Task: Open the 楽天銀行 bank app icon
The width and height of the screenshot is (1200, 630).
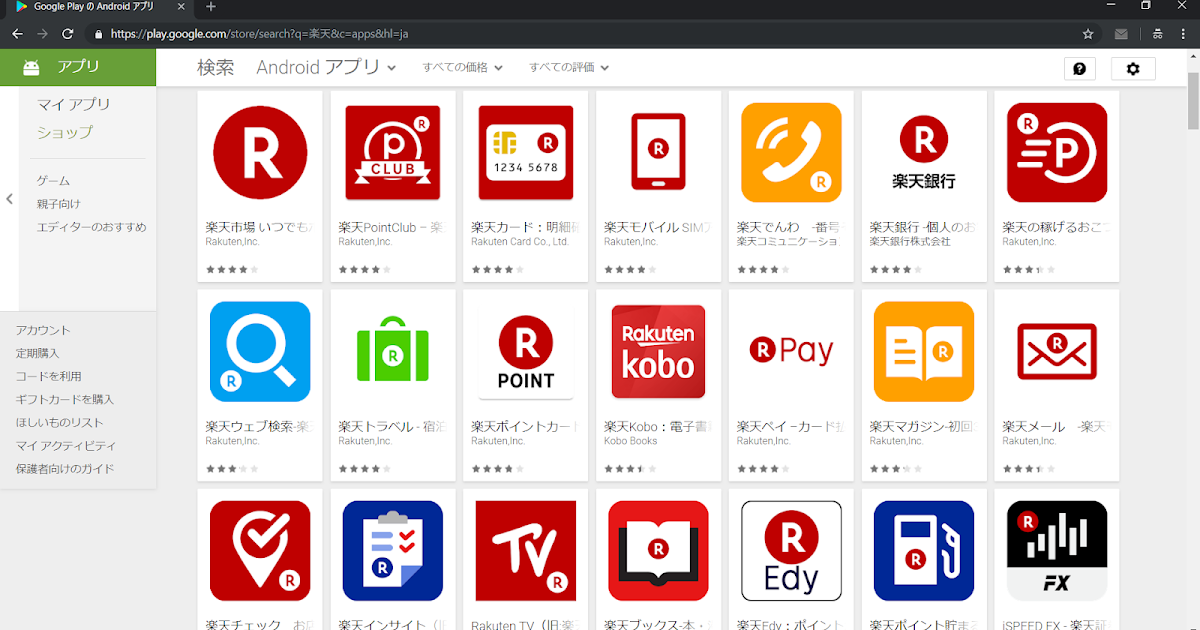Action: [x=924, y=152]
